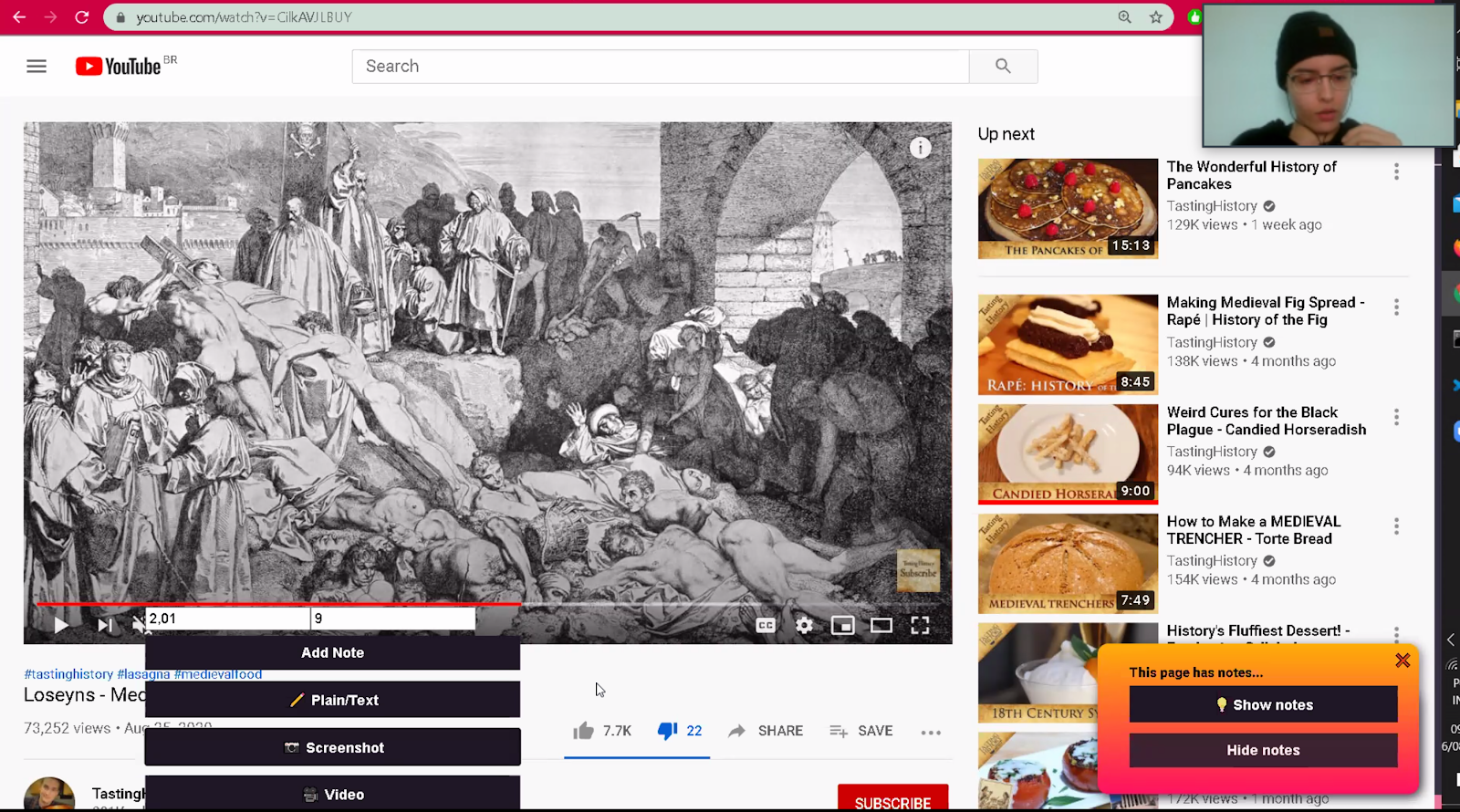Click the Show notes button
Screen dimensions: 1460x812
(1263, 704)
